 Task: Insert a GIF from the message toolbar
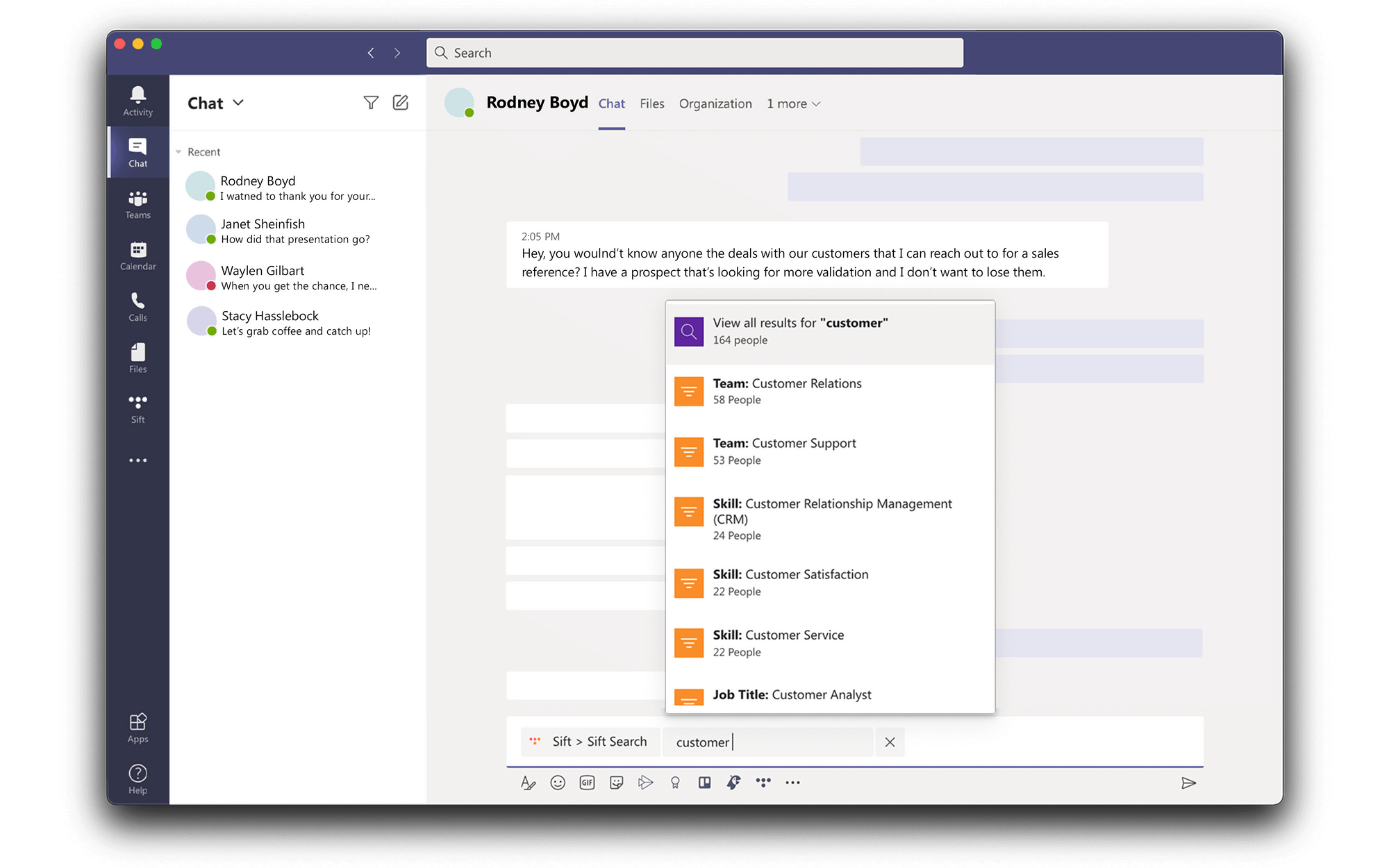[x=587, y=783]
